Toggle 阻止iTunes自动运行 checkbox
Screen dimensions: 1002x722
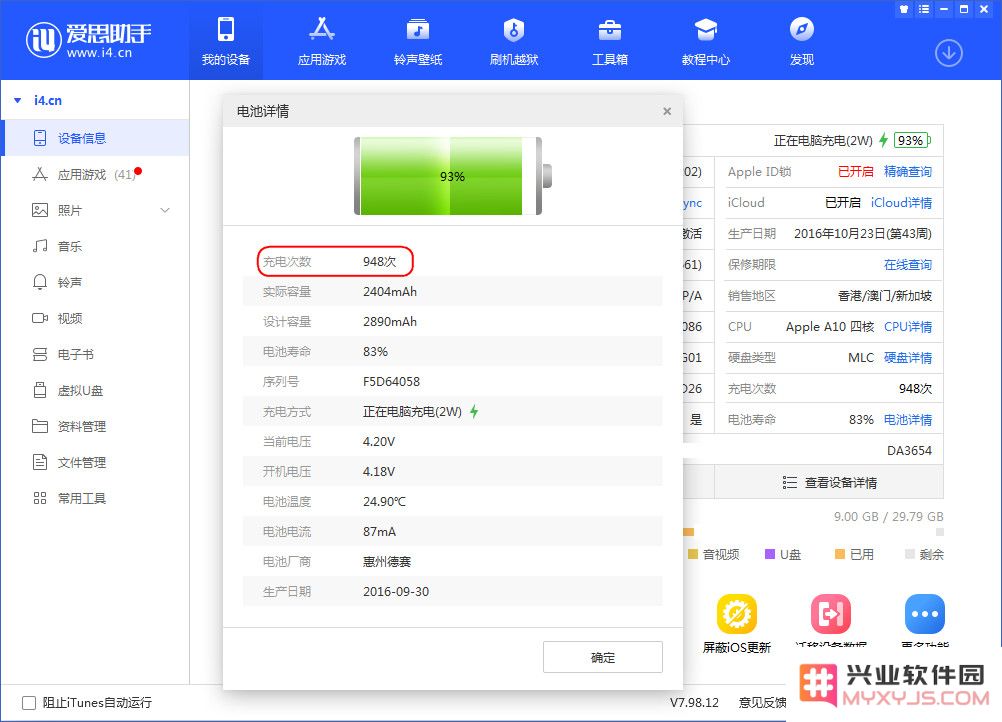point(29,703)
